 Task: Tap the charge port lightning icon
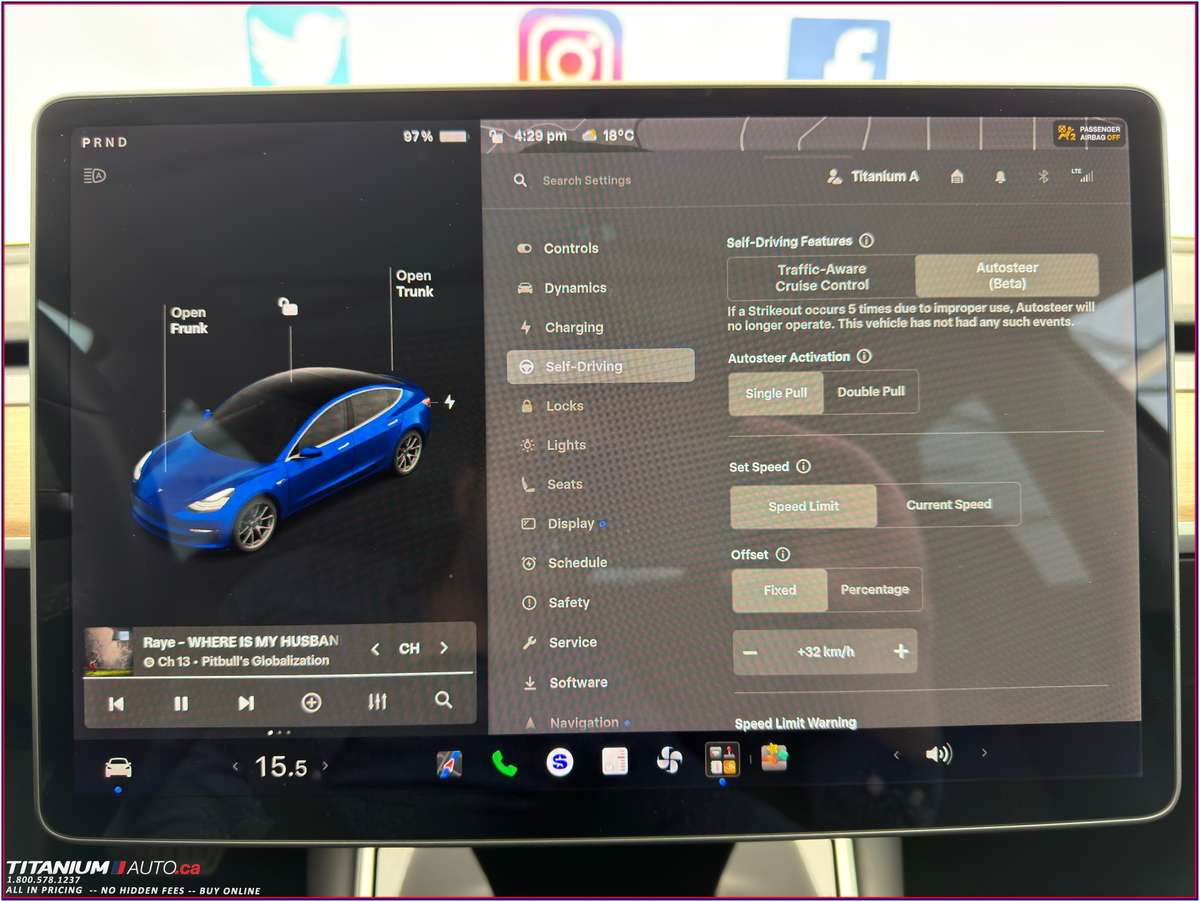click(449, 402)
